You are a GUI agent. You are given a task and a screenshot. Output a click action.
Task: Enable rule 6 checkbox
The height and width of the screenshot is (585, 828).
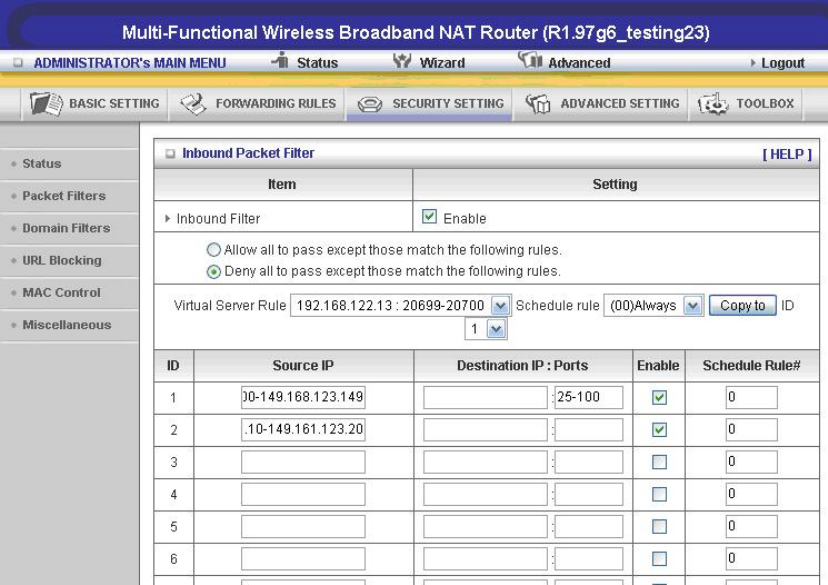pyautogui.click(x=659, y=559)
